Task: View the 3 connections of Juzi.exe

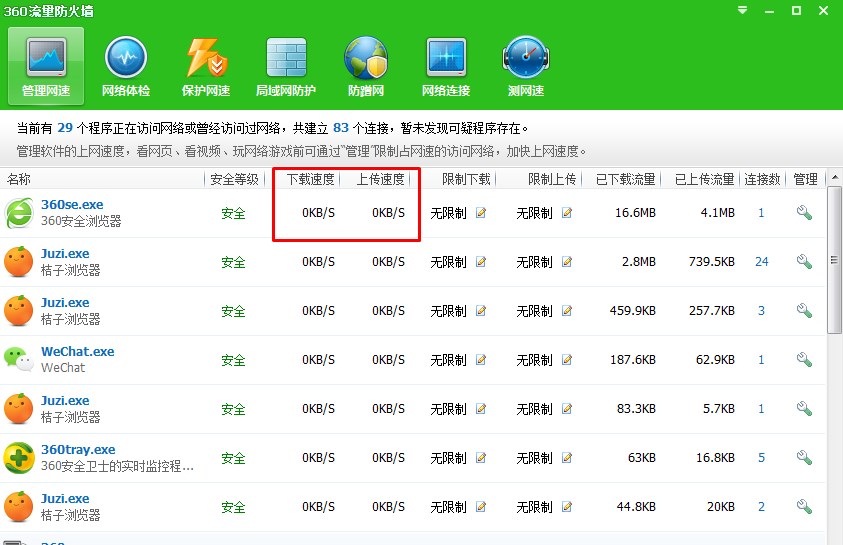Action: (x=761, y=311)
